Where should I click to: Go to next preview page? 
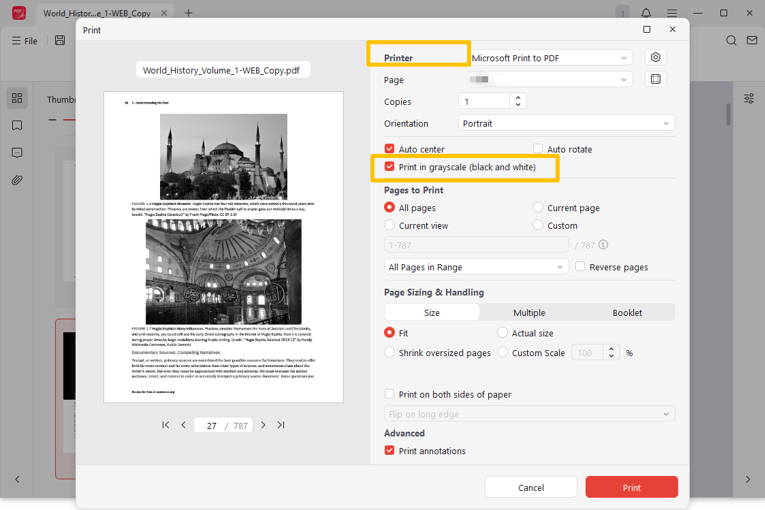pyautogui.click(x=263, y=425)
